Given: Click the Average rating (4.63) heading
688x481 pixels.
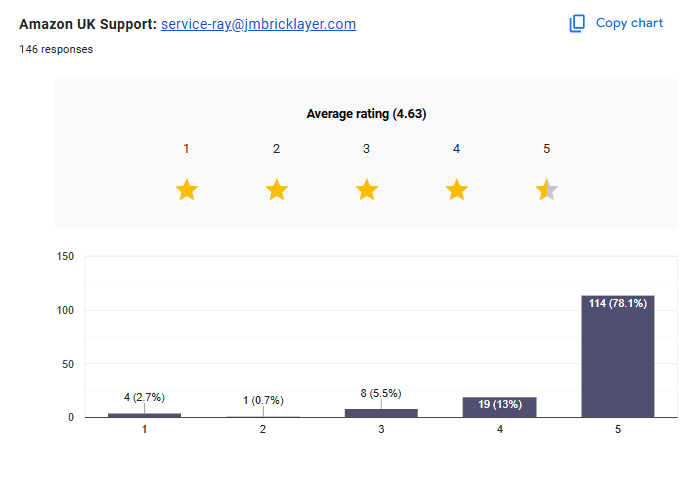Looking at the screenshot, I should 366,114.
